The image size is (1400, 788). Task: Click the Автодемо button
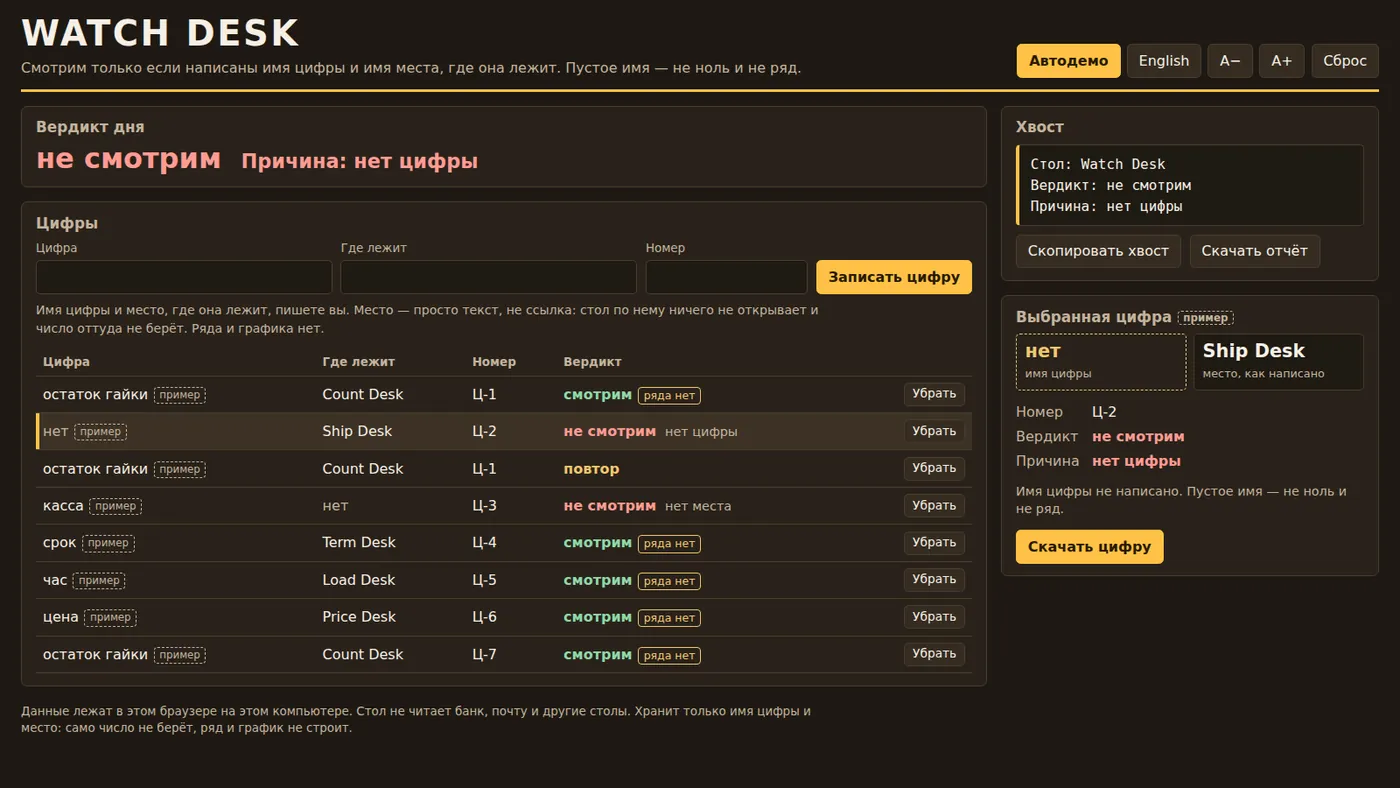coord(1068,61)
